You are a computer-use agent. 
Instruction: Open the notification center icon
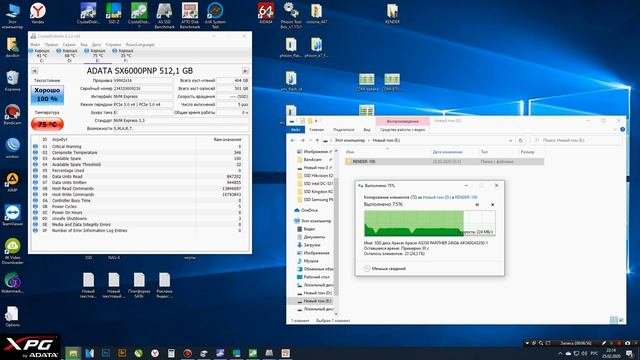click(x=629, y=353)
